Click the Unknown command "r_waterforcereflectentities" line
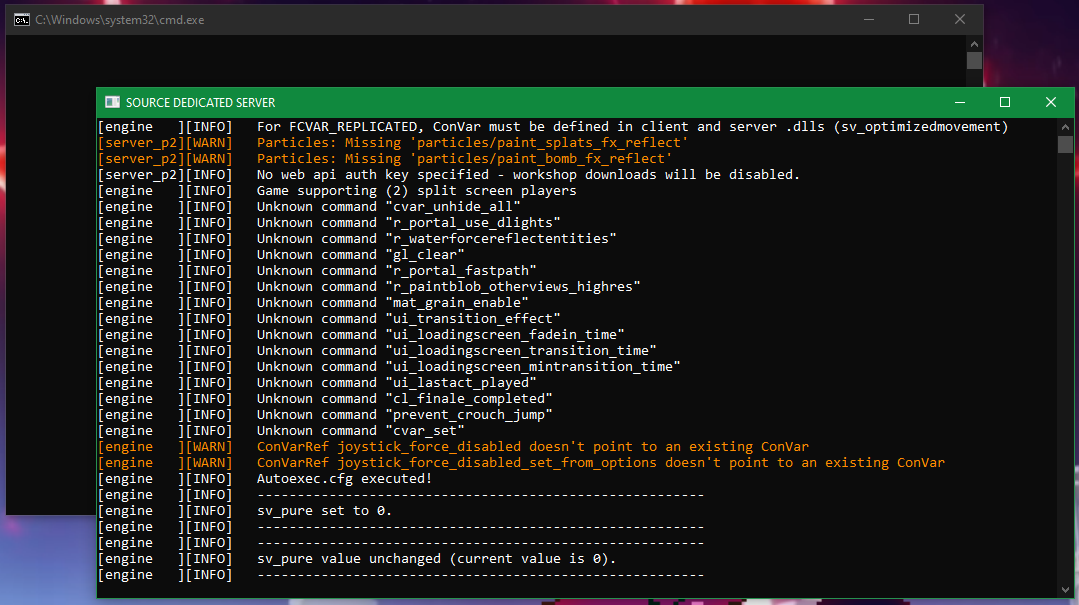 [357, 239]
